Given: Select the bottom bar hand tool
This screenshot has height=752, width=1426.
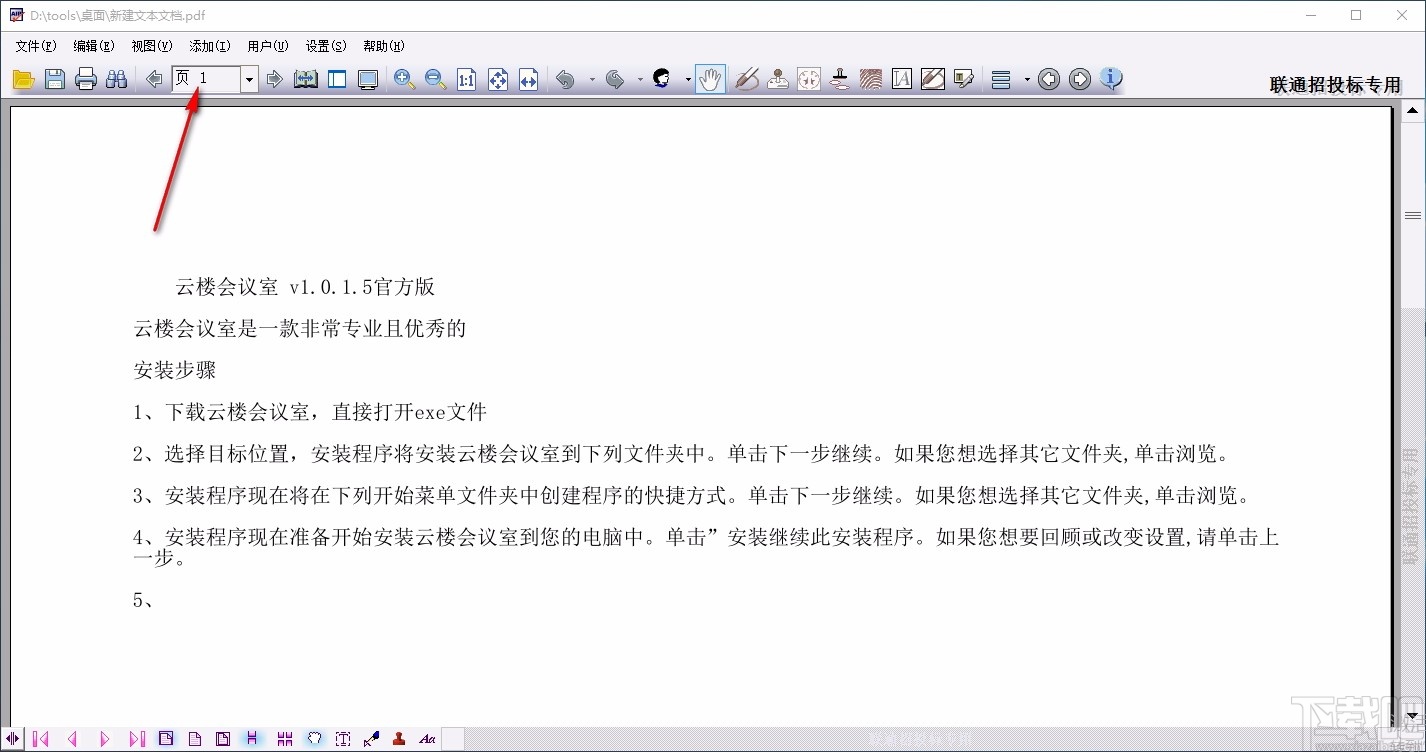Looking at the screenshot, I should [314, 739].
